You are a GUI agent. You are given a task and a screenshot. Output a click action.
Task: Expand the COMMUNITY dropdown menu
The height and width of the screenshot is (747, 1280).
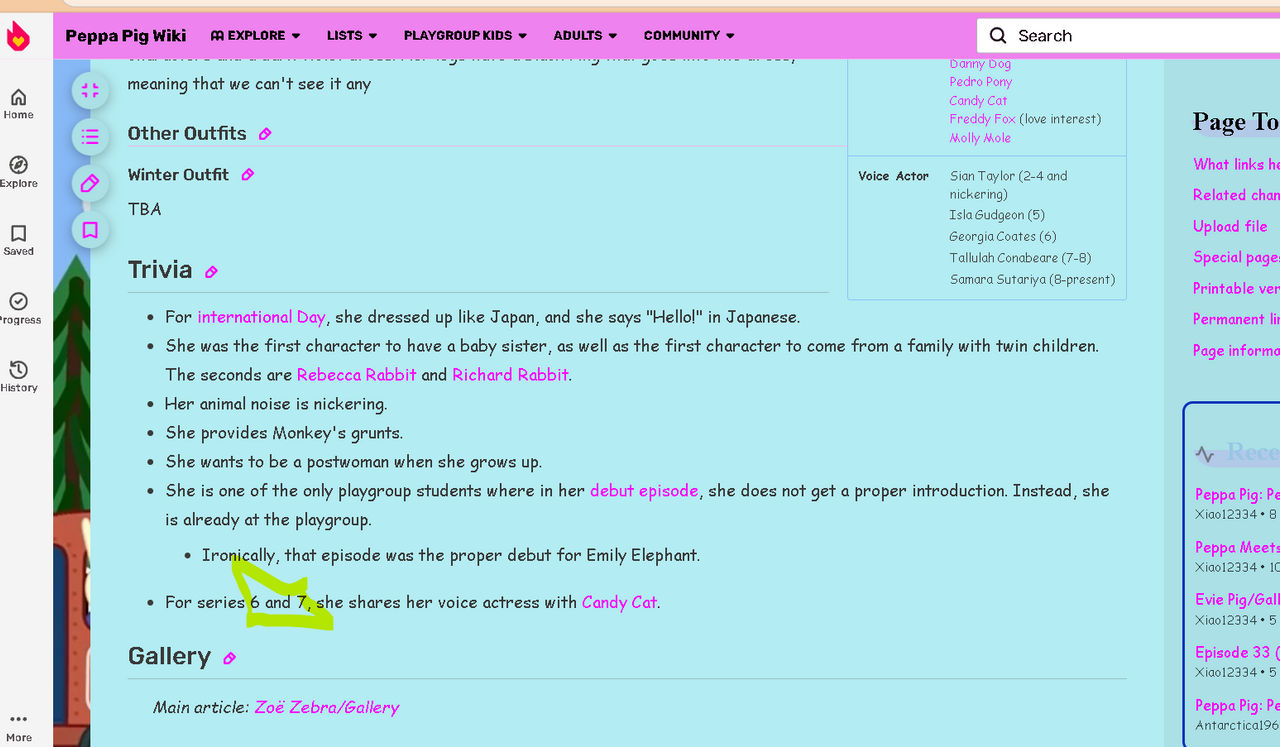click(x=689, y=35)
